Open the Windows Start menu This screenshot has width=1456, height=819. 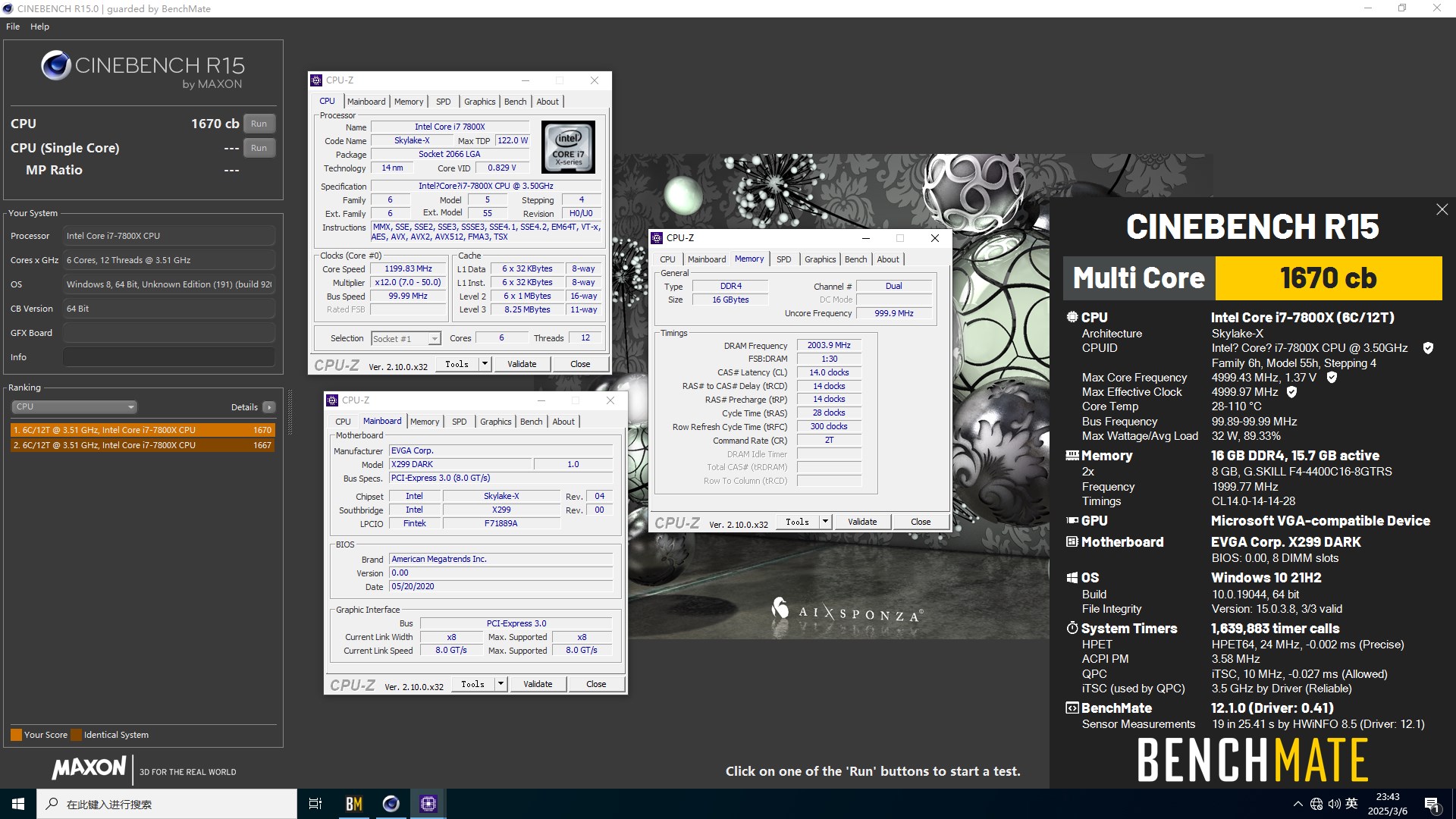point(18,804)
